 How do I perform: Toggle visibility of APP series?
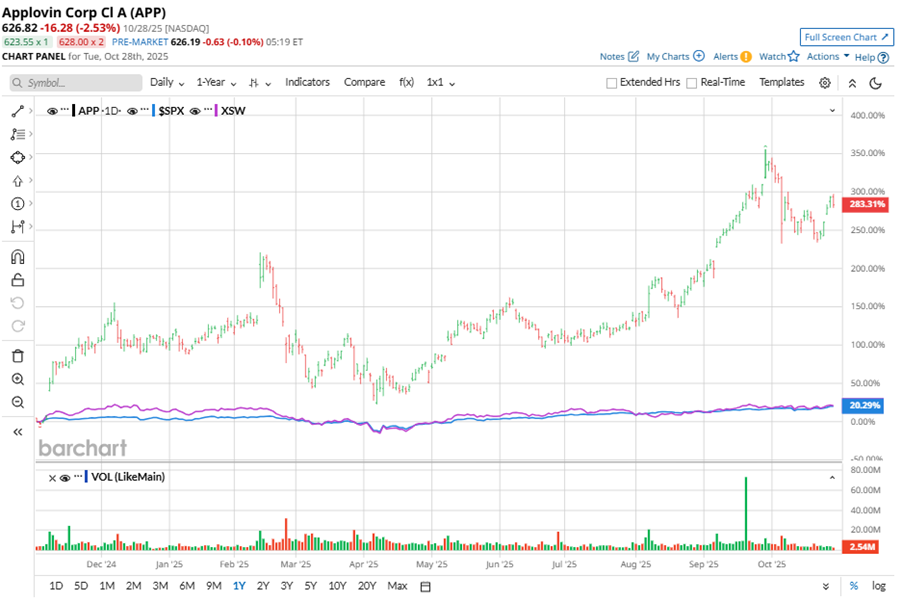pos(52,111)
